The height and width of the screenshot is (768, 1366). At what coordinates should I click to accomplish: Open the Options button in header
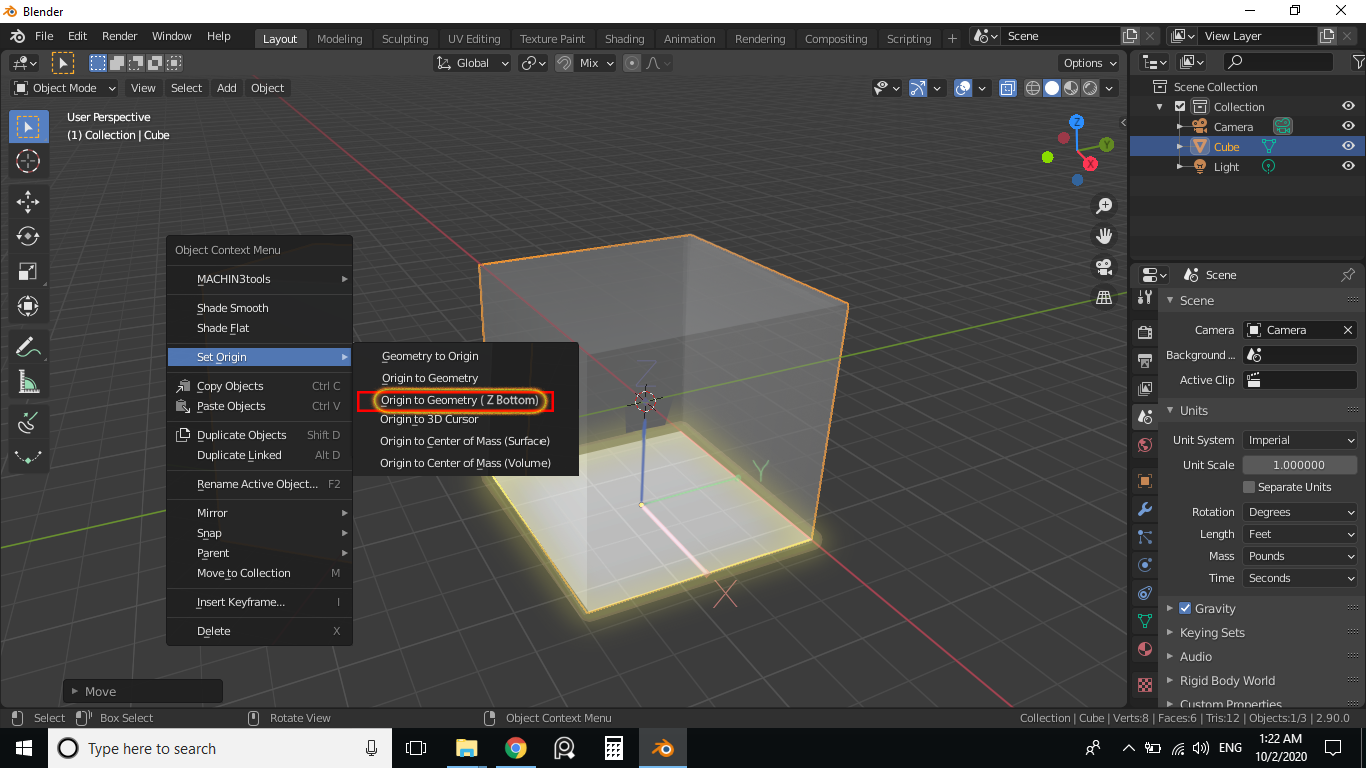click(x=1090, y=63)
